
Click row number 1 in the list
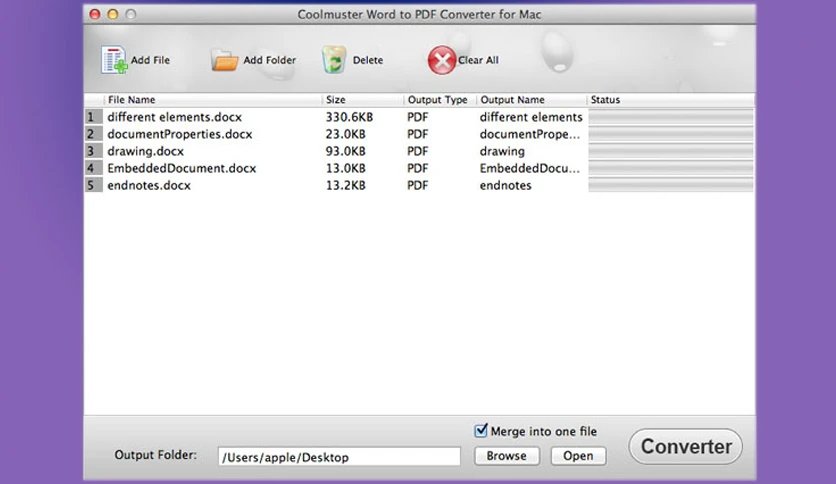(x=93, y=117)
